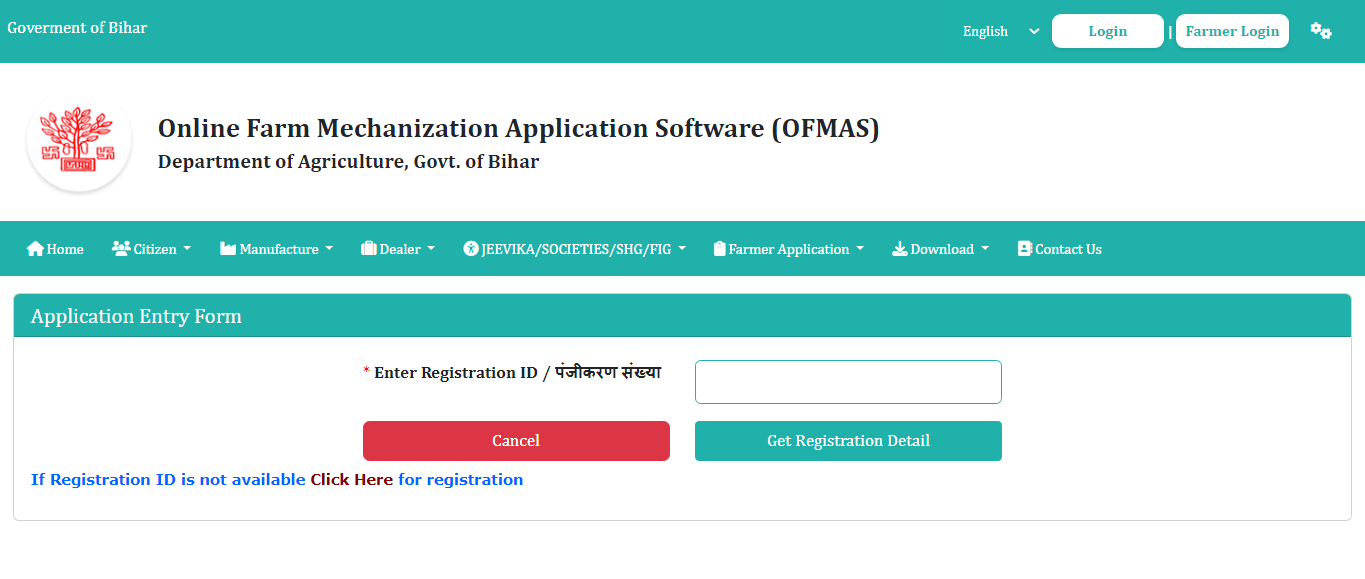The height and width of the screenshot is (579, 1365).
Task: Expand the Dealer menu caret
Action: 431,250
